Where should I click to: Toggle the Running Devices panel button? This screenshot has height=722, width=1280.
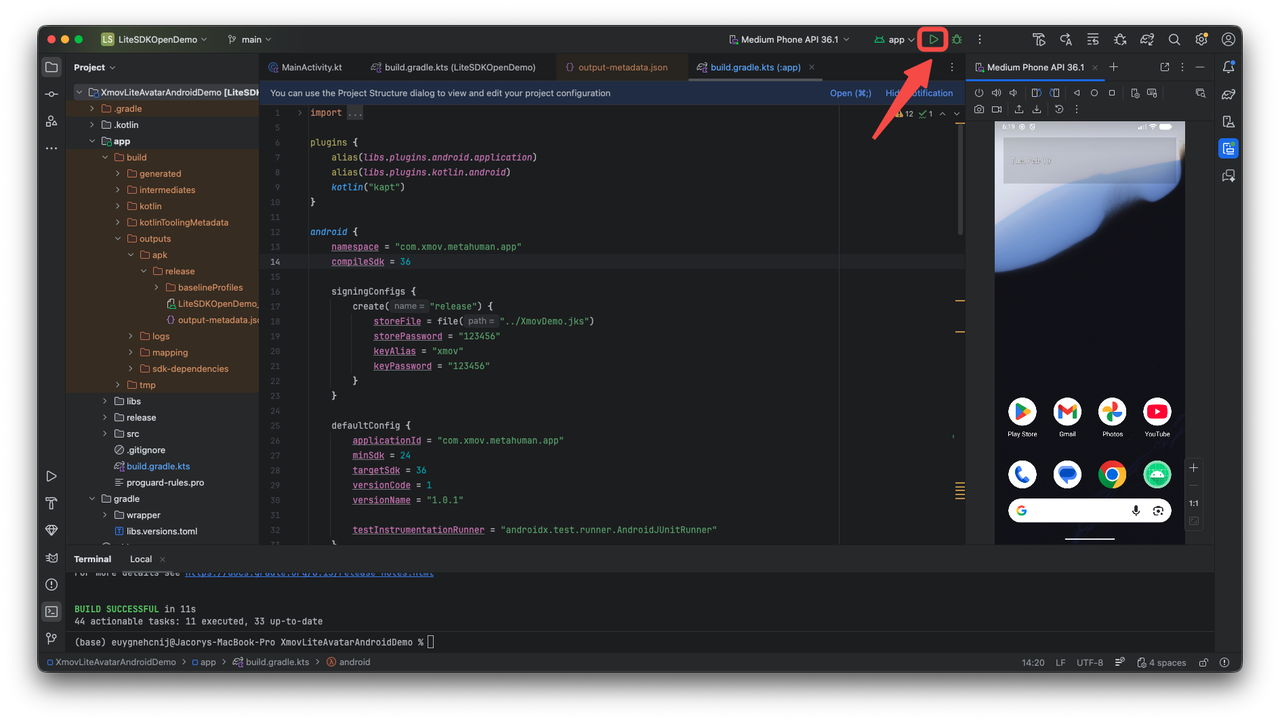(x=1228, y=149)
